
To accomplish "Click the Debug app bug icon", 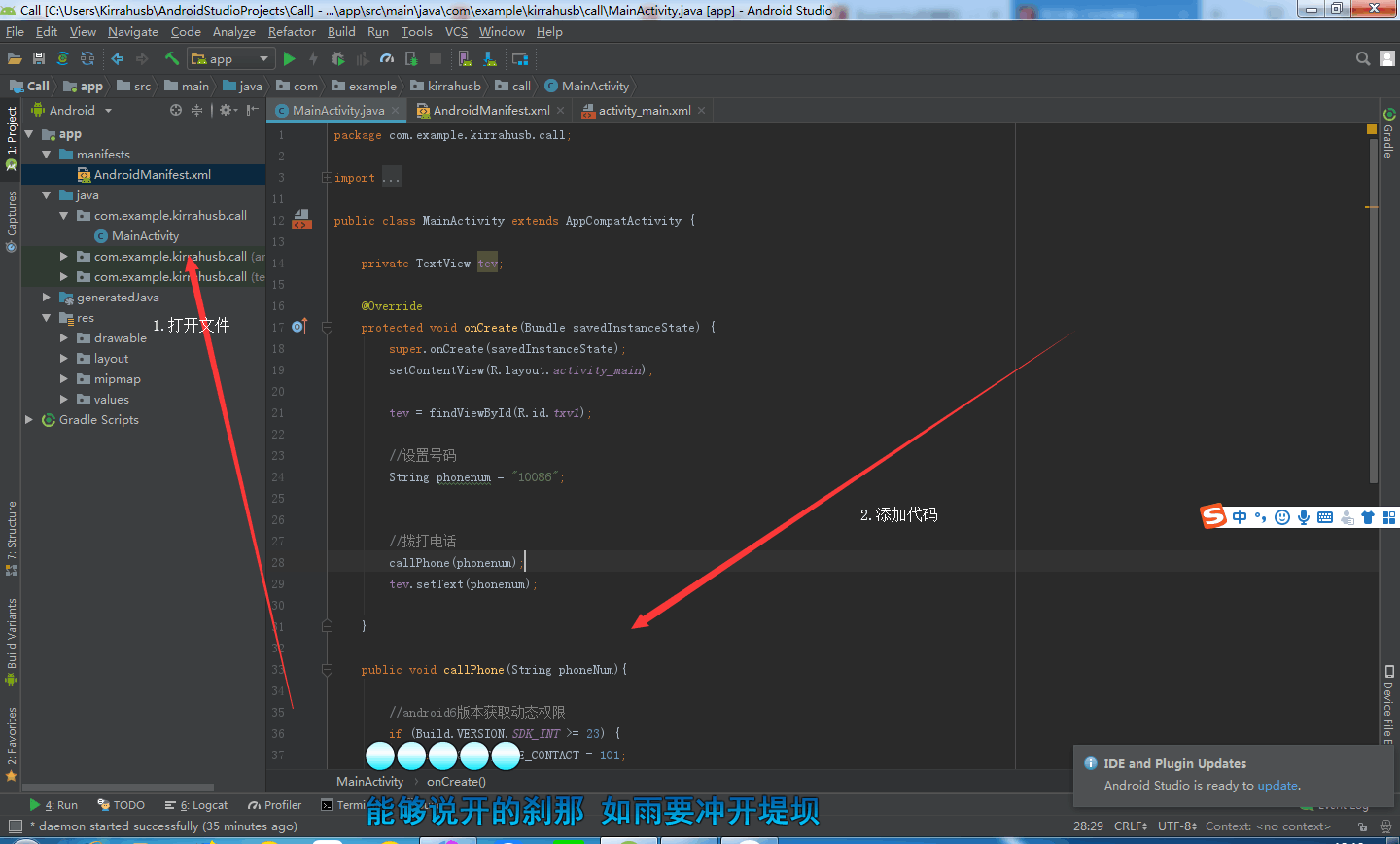I will tap(337, 59).
